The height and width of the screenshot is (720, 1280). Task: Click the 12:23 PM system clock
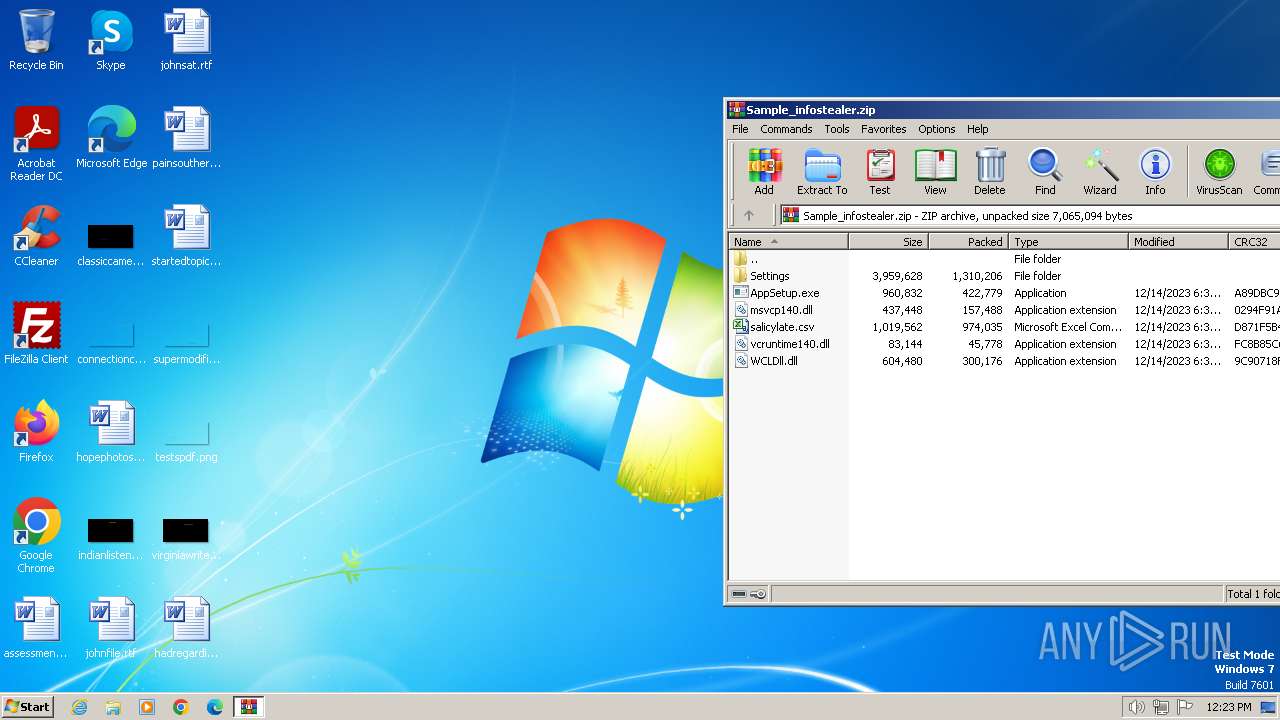pos(1229,707)
